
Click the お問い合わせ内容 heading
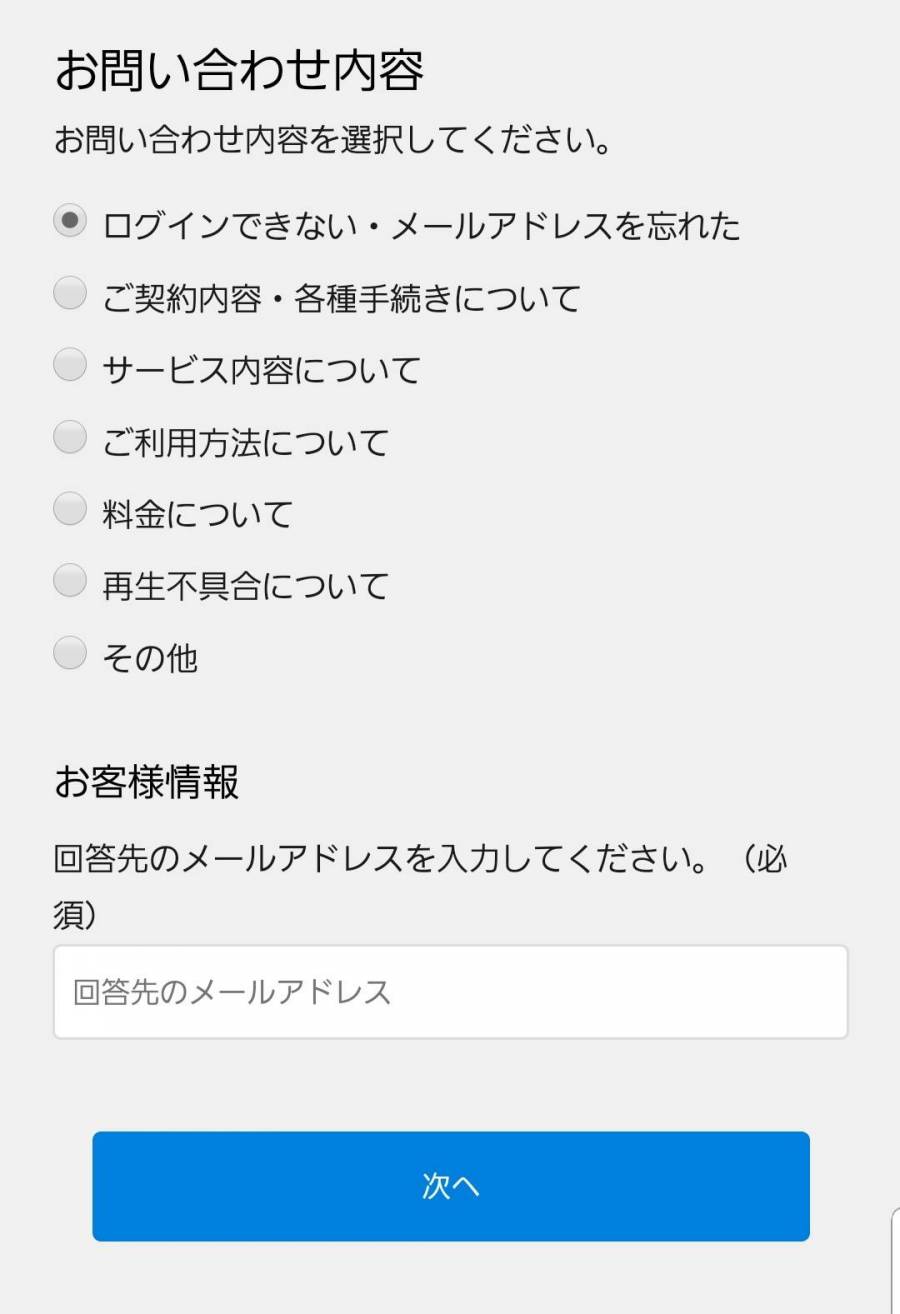[x=239, y=71]
